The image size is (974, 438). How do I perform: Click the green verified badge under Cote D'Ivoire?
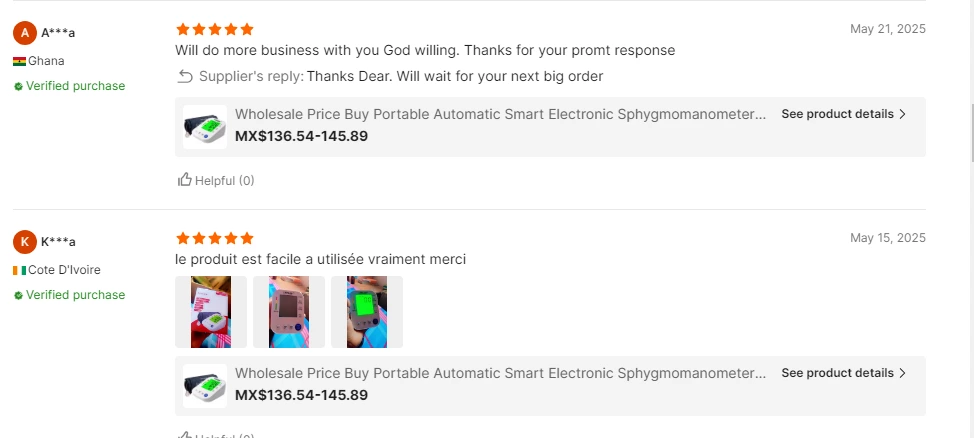point(18,296)
